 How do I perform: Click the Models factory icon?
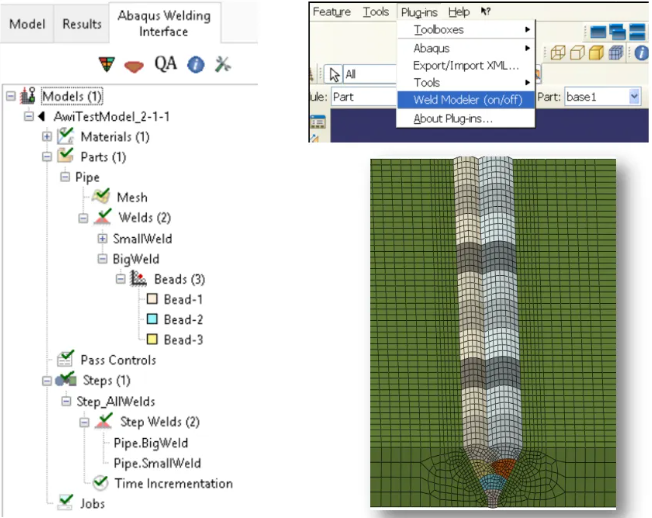pyautogui.click(x=28, y=96)
